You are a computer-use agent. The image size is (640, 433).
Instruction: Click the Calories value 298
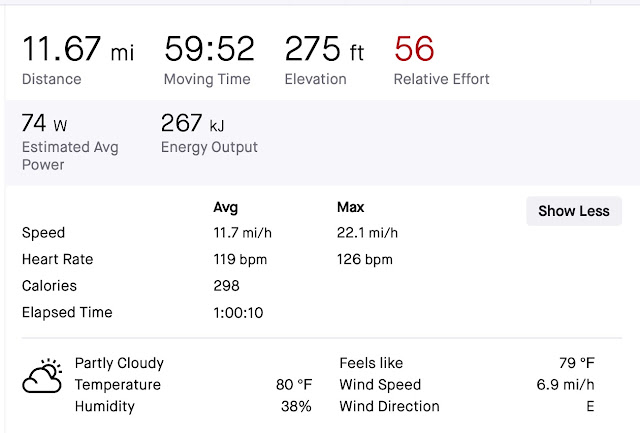click(227, 286)
